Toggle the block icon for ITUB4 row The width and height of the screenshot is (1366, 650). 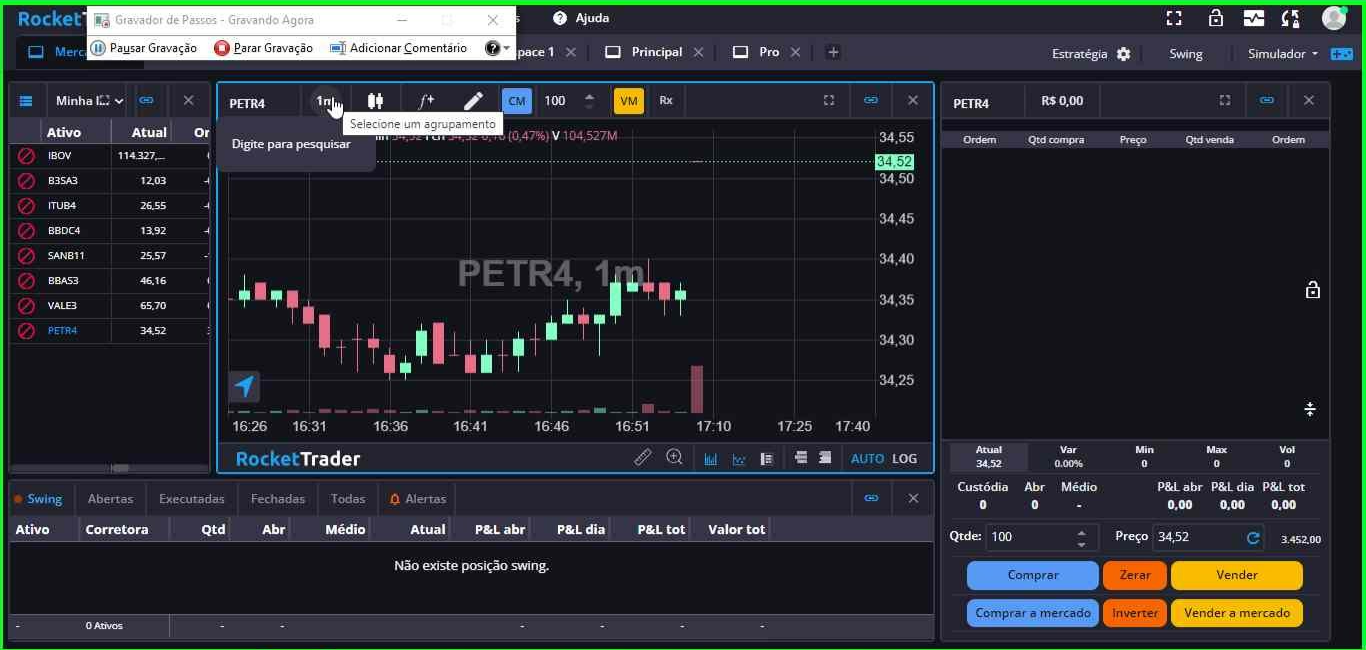coord(27,206)
